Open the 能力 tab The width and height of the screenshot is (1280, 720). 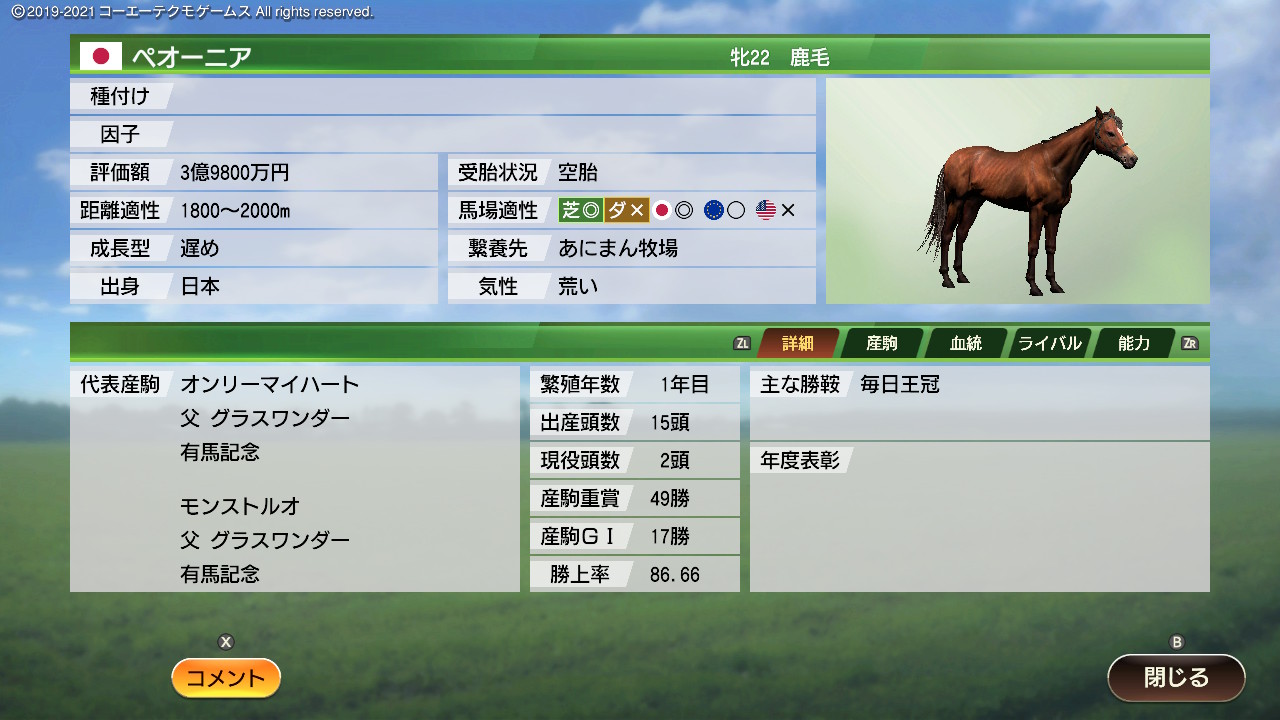1134,343
